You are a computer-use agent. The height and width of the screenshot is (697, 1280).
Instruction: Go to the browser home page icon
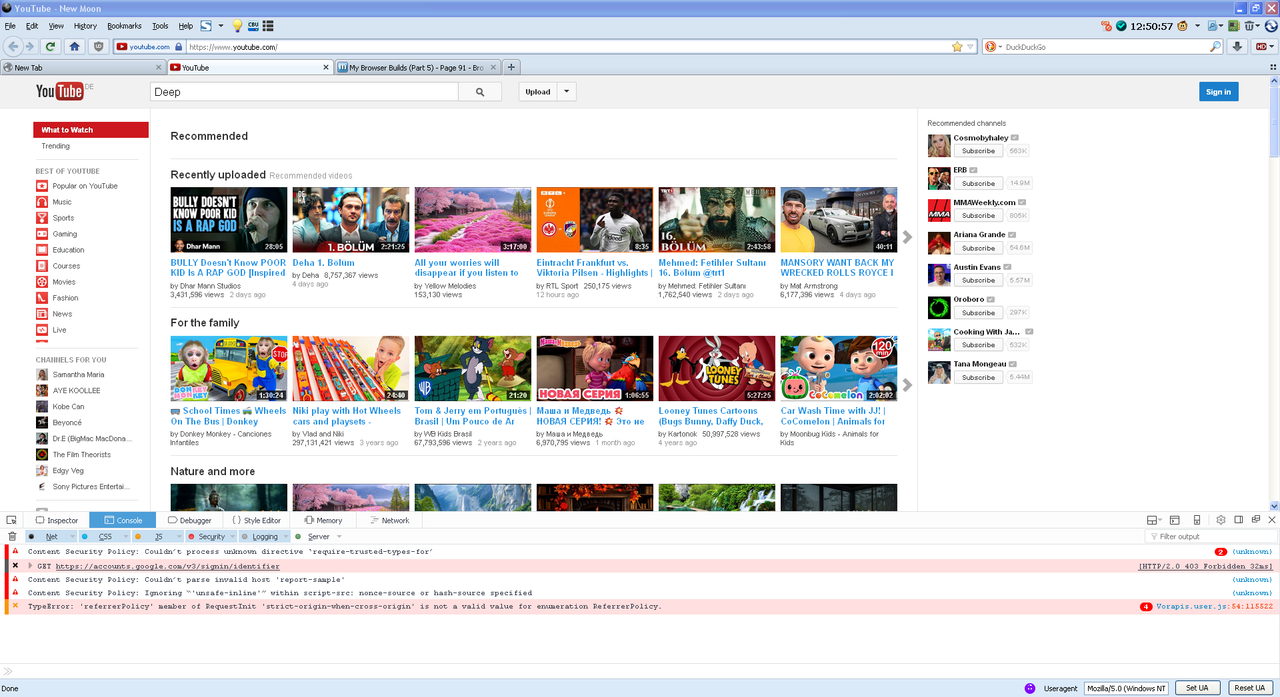click(74, 46)
